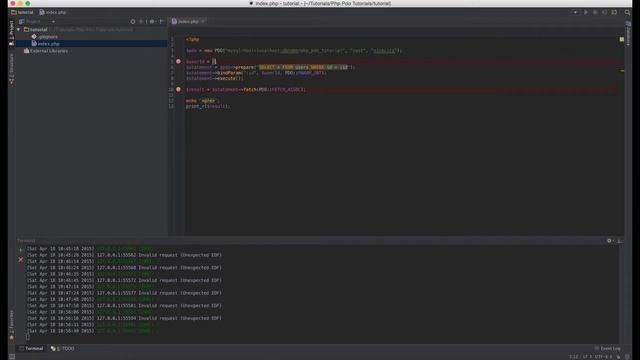Screen dimensions: 640x360
Task: Click terminal line with port 55577 invalid request
Action: tap(124, 293)
